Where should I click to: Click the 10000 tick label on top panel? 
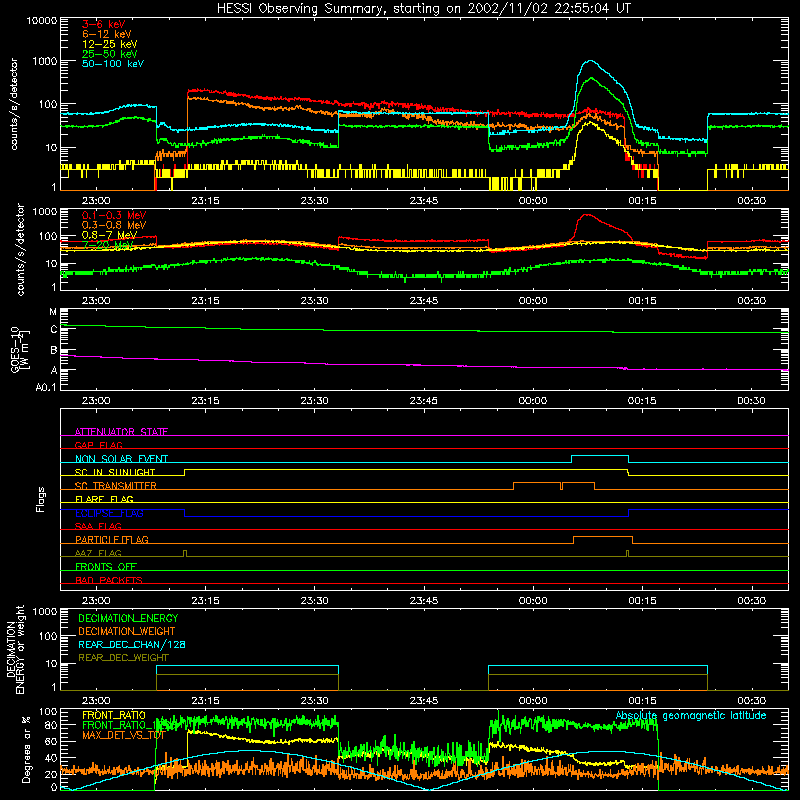coord(42,20)
